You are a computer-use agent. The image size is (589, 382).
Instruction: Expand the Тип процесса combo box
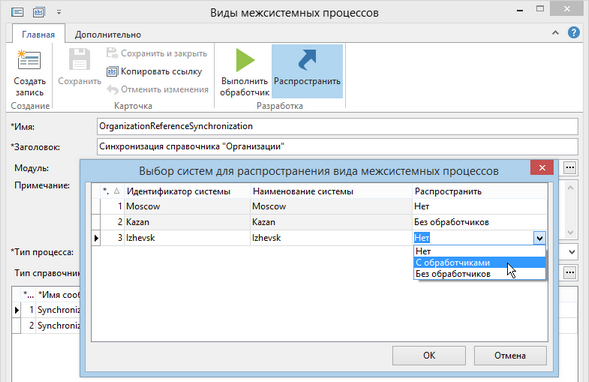point(572,252)
